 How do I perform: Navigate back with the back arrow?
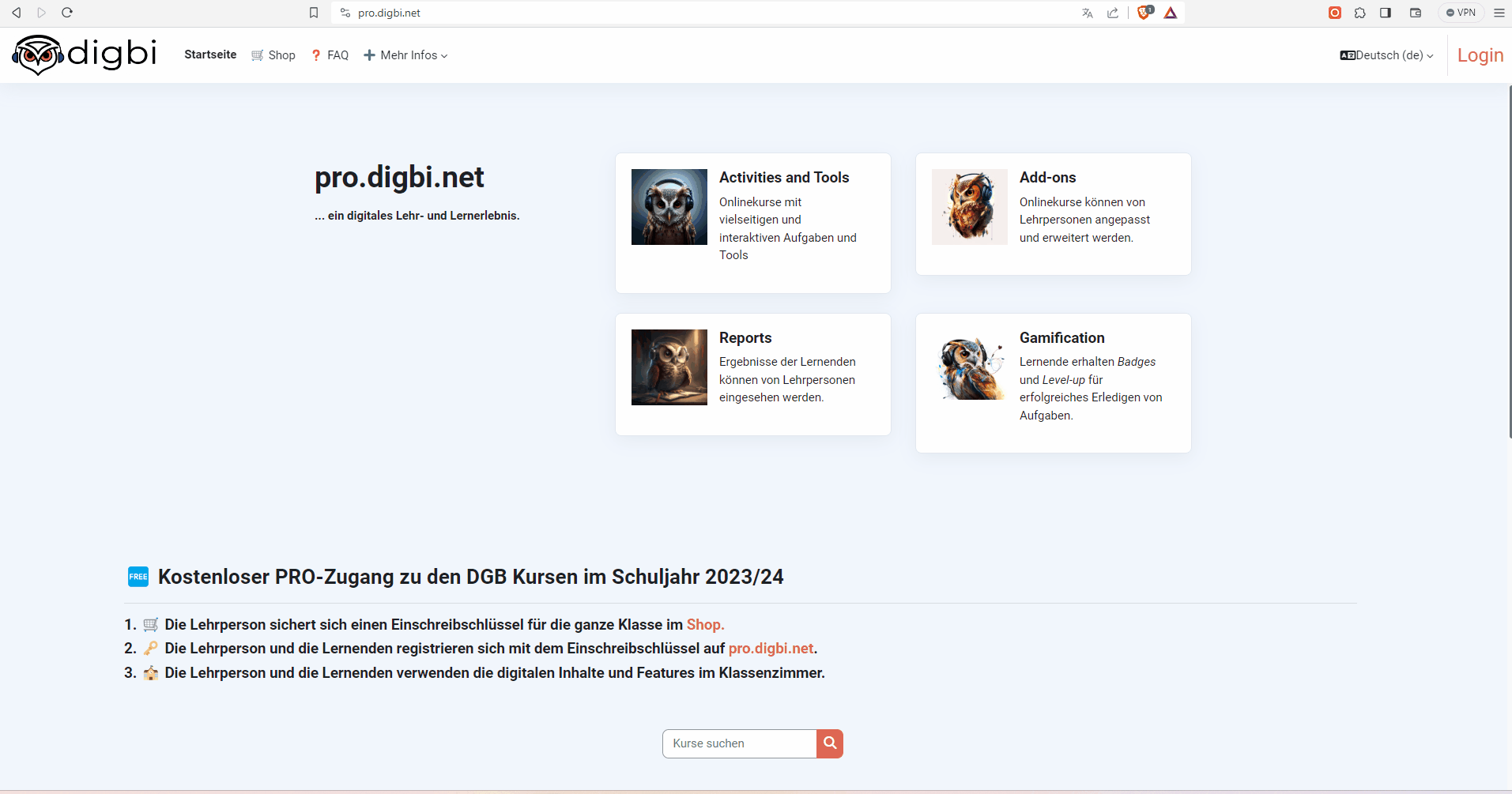pos(17,13)
